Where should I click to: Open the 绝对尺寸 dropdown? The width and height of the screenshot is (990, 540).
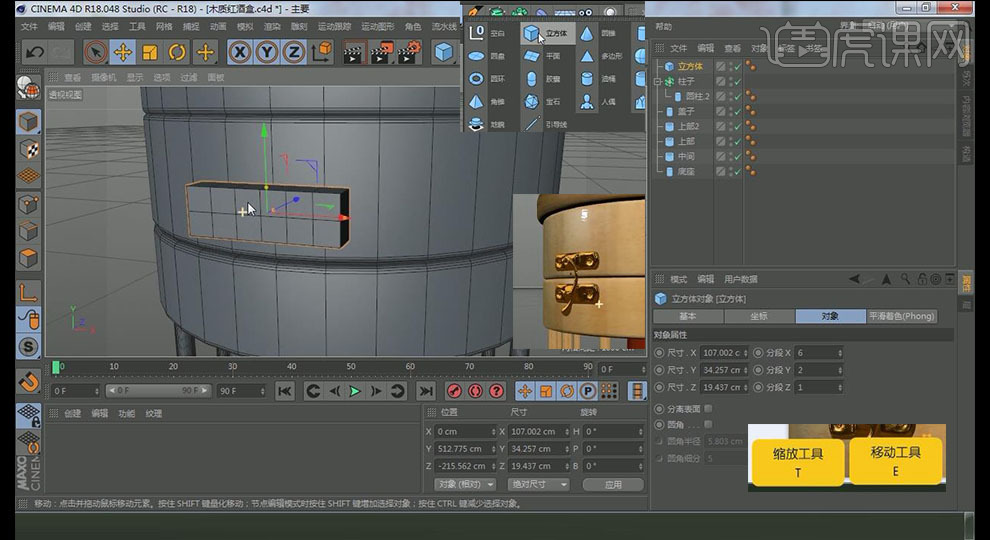pos(539,484)
